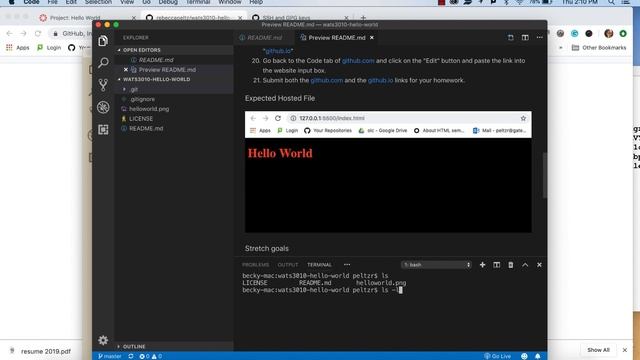Click the Show Source editor action icon
Viewport: 640px width, 360px height.
coord(511,38)
